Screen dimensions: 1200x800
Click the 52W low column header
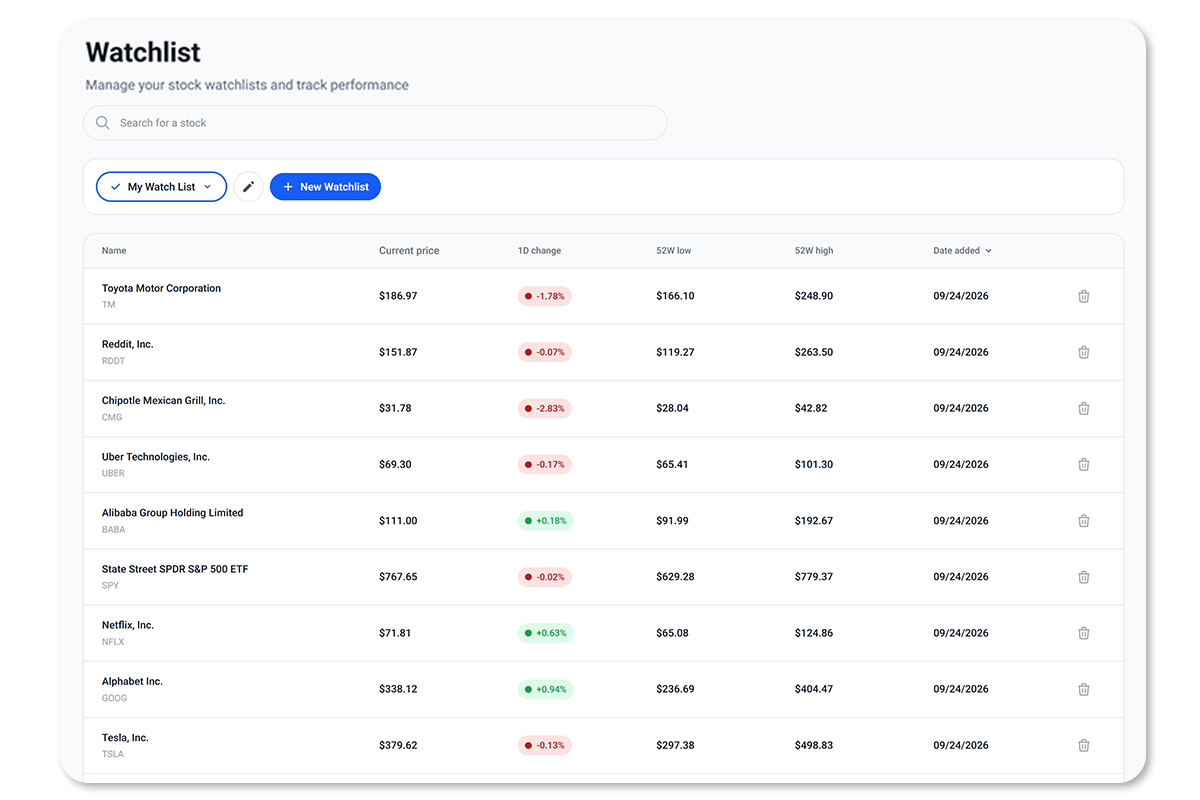674,251
